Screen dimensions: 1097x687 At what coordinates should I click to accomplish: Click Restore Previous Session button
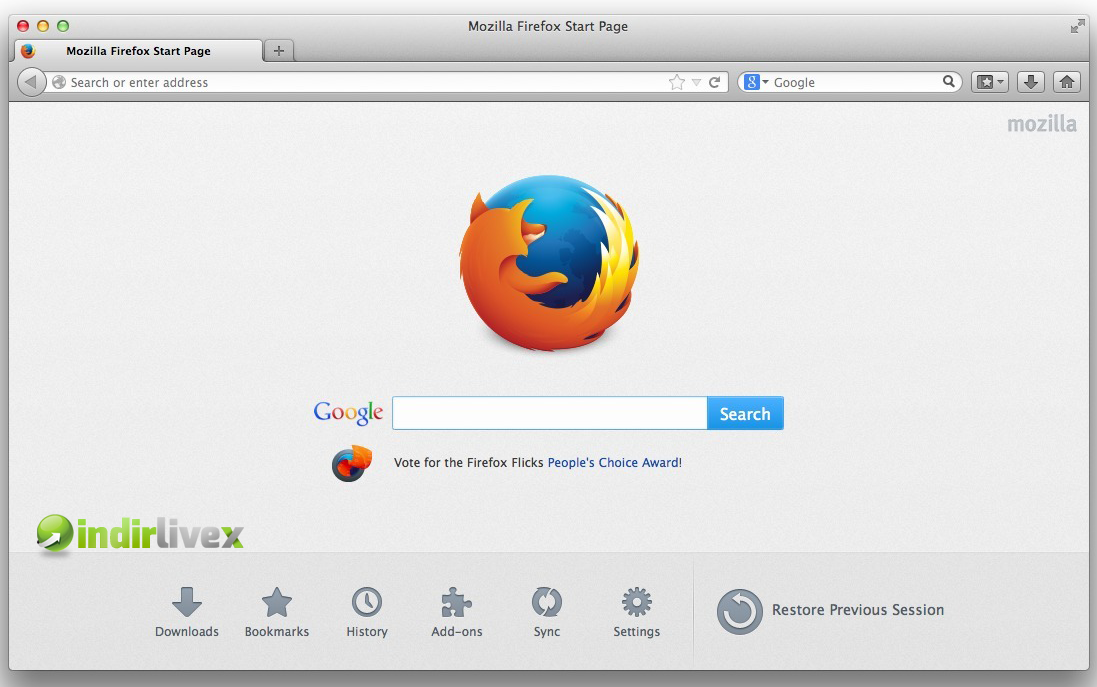[830, 611]
